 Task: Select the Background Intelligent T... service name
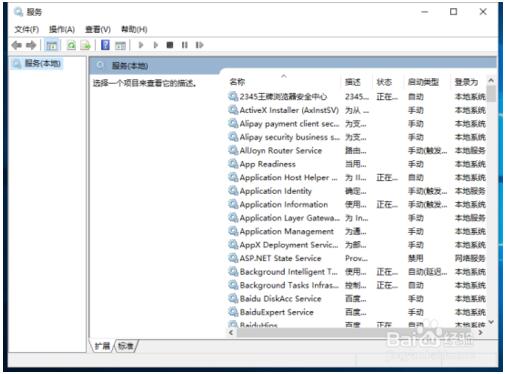click(289, 272)
